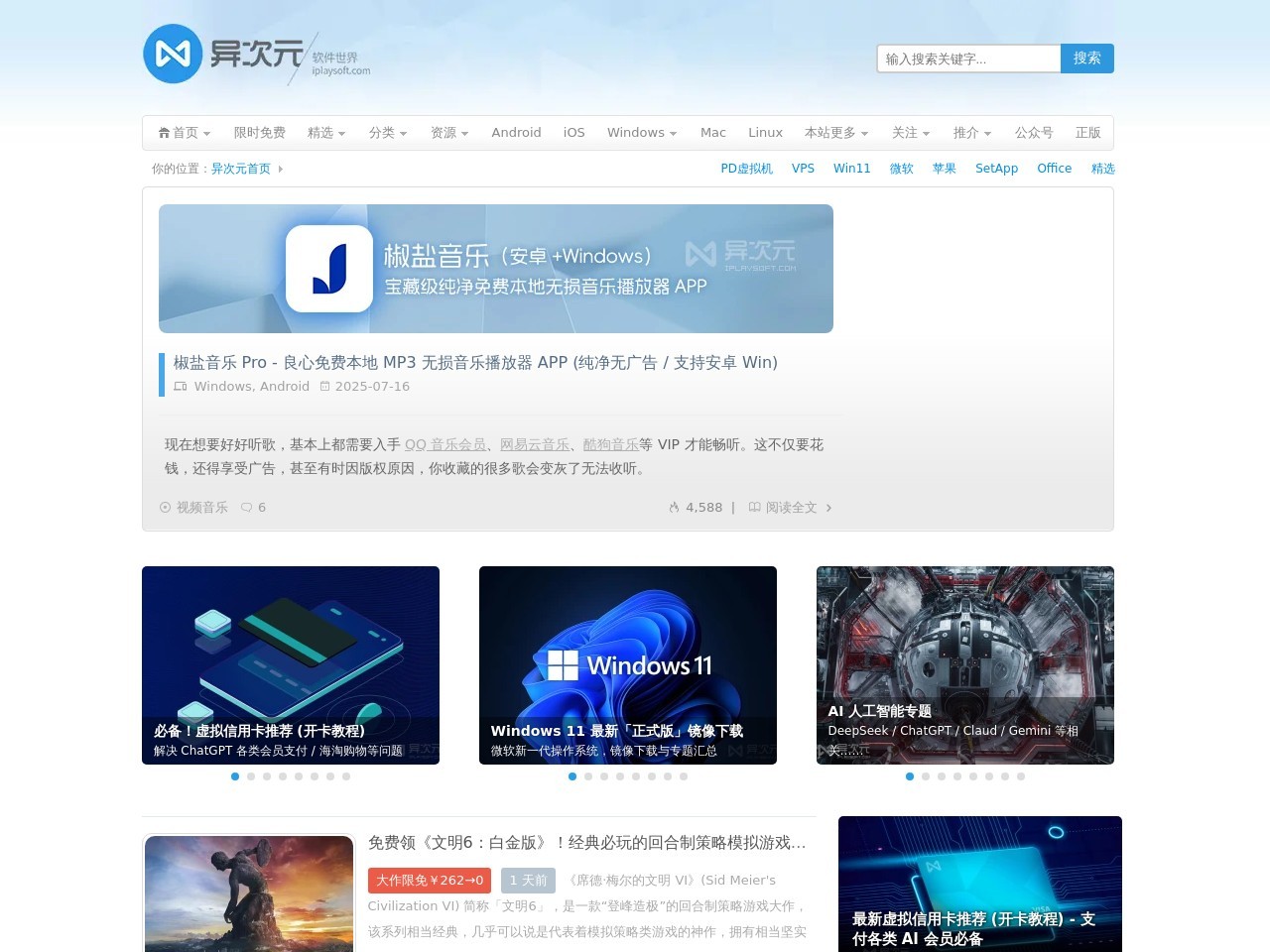Open the QQ 音乐会员 link
Viewport: 1270px width, 952px height.
click(445, 444)
